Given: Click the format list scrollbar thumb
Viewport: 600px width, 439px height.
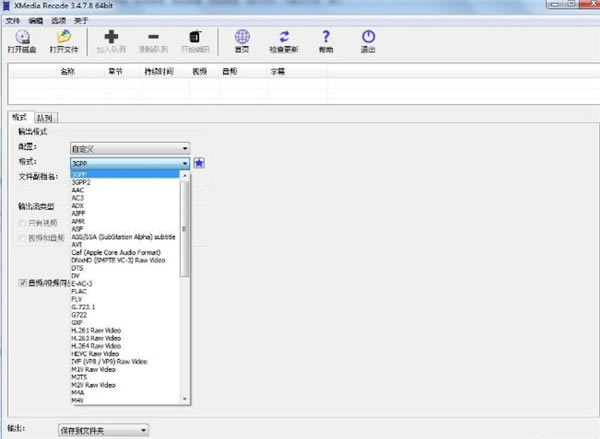Looking at the screenshot, I should click(x=185, y=228).
